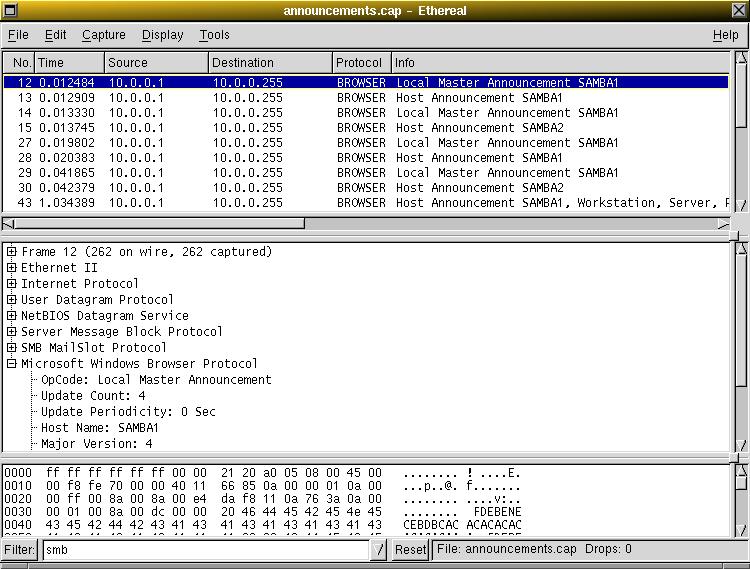Image resolution: width=750 pixels, height=569 pixels.
Task: Click the filter text field containing smb
Action: pos(206,550)
